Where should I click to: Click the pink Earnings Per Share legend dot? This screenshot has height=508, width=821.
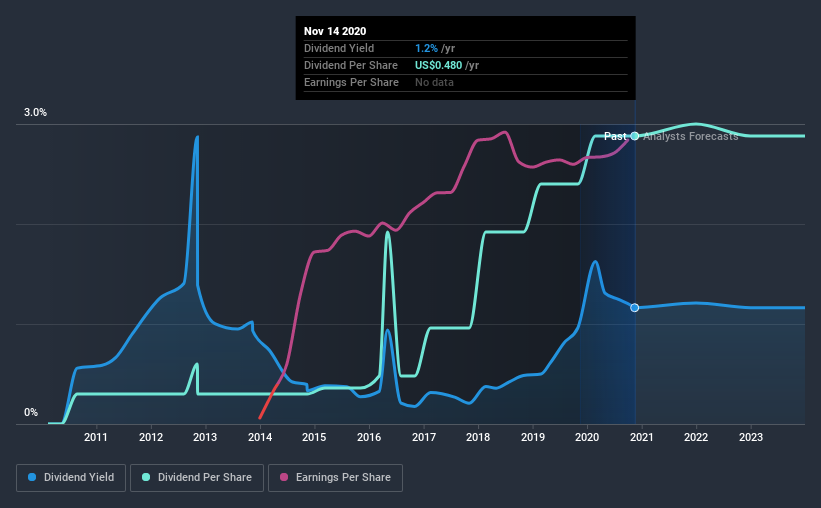284,477
